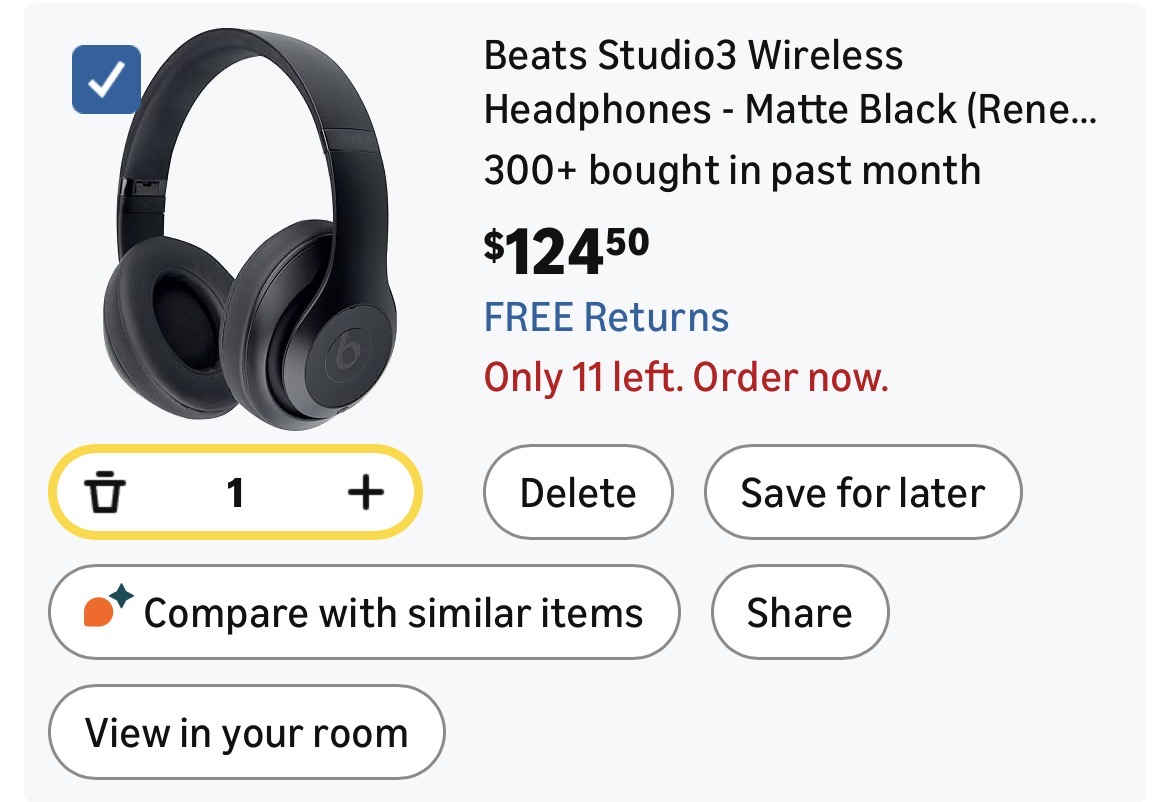
Task: Choose Save for later
Action: click(863, 493)
